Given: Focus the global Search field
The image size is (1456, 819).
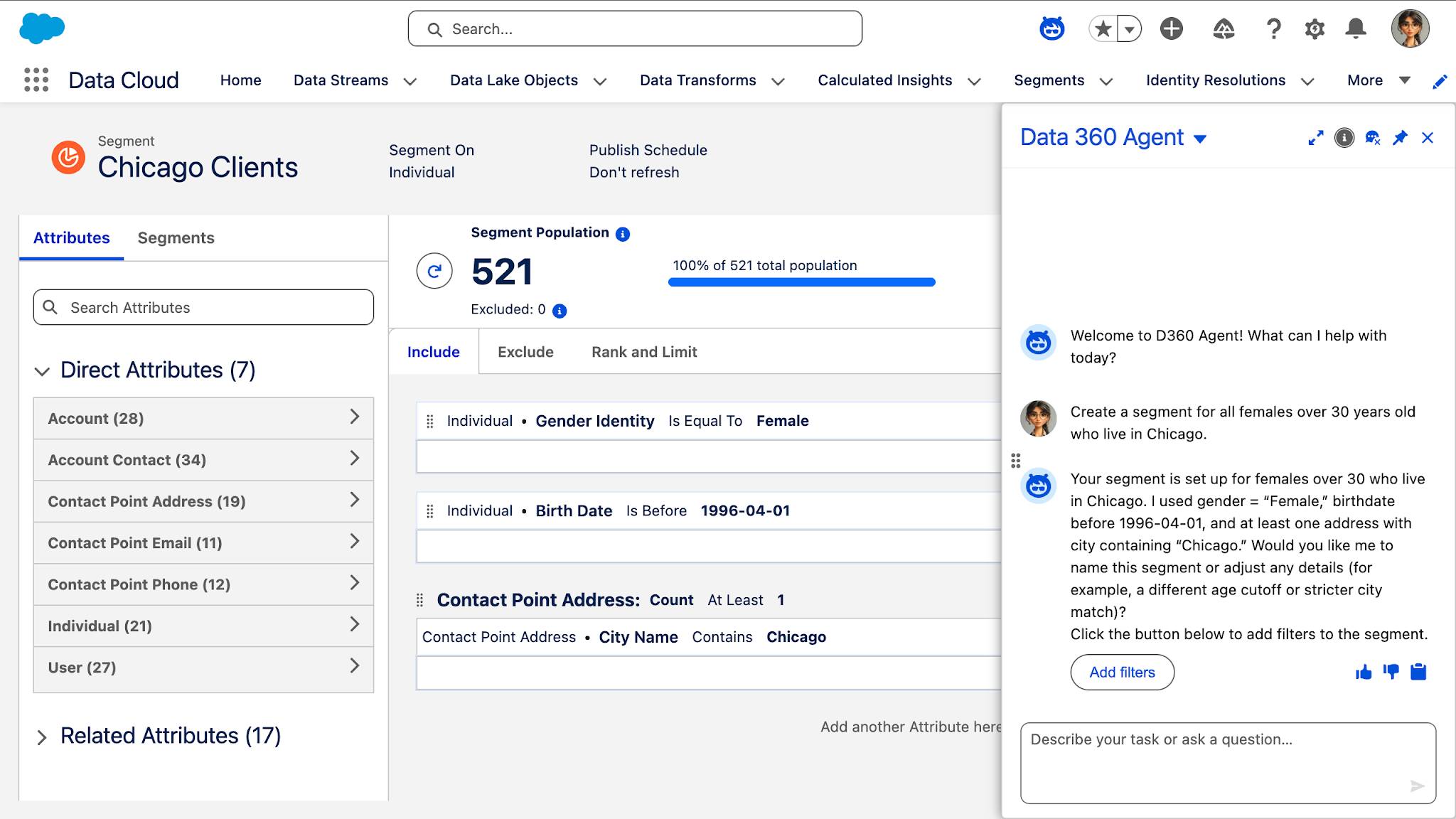Looking at the screenshot, I should 635,28.
